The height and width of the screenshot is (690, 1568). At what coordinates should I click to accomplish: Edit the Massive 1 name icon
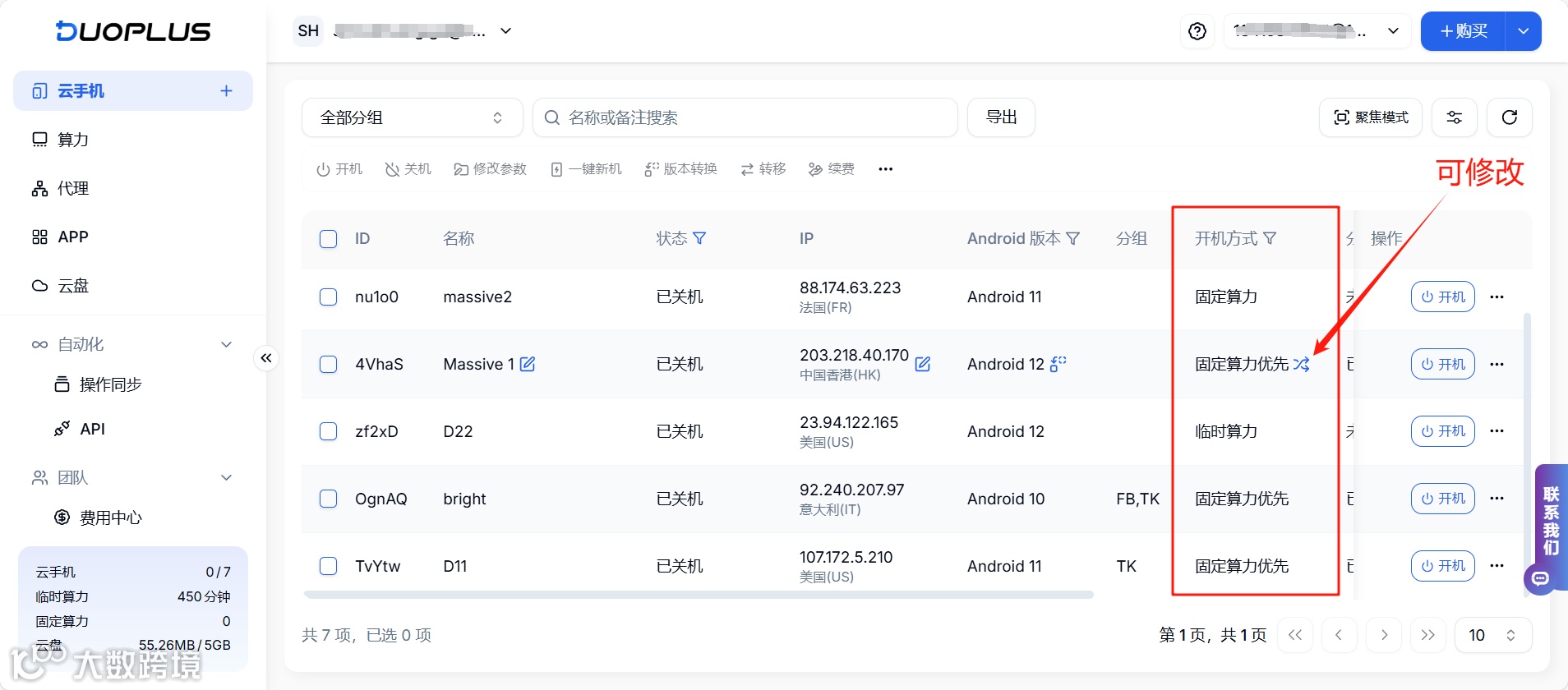(x=528, y=364)
